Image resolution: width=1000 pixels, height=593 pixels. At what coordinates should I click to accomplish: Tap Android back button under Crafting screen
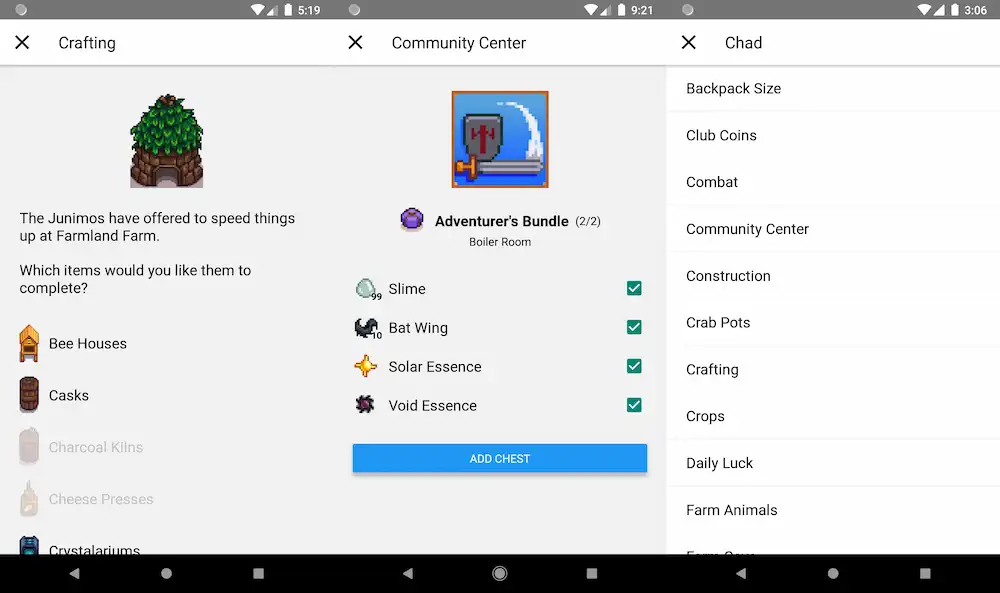75,573
